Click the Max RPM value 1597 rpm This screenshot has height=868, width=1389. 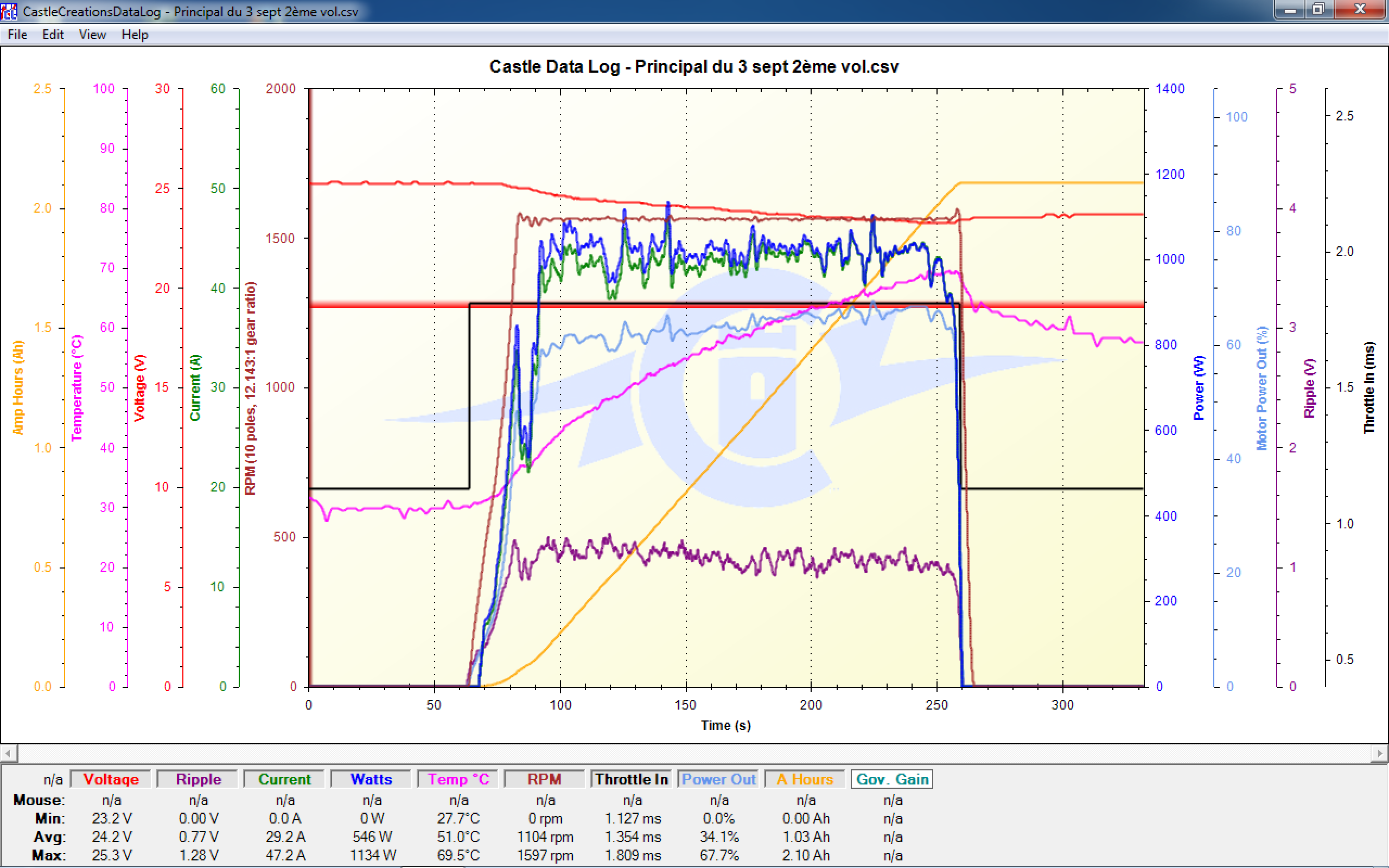click(x=545, y=855)
